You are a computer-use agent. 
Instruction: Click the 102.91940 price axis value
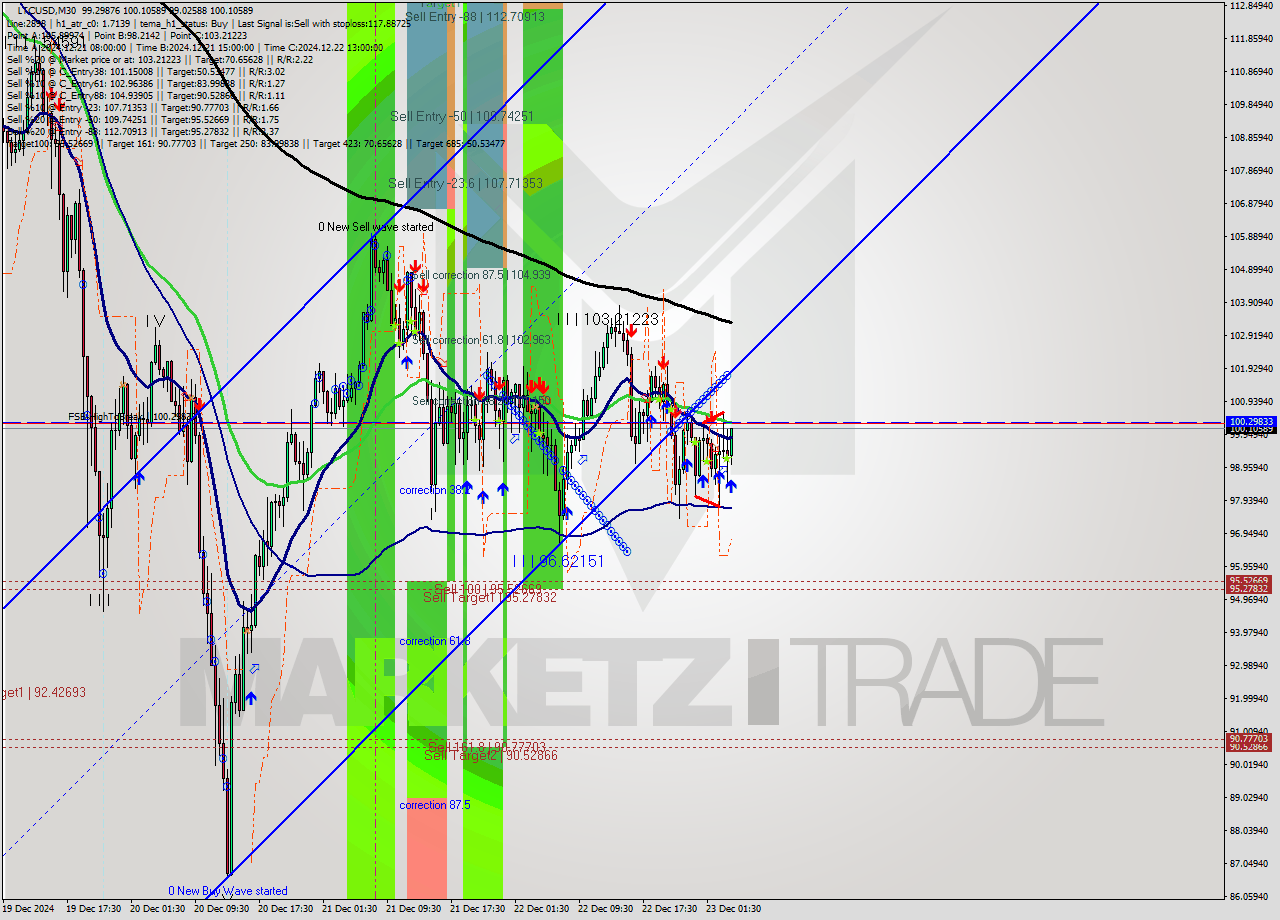coord(1251,335)
